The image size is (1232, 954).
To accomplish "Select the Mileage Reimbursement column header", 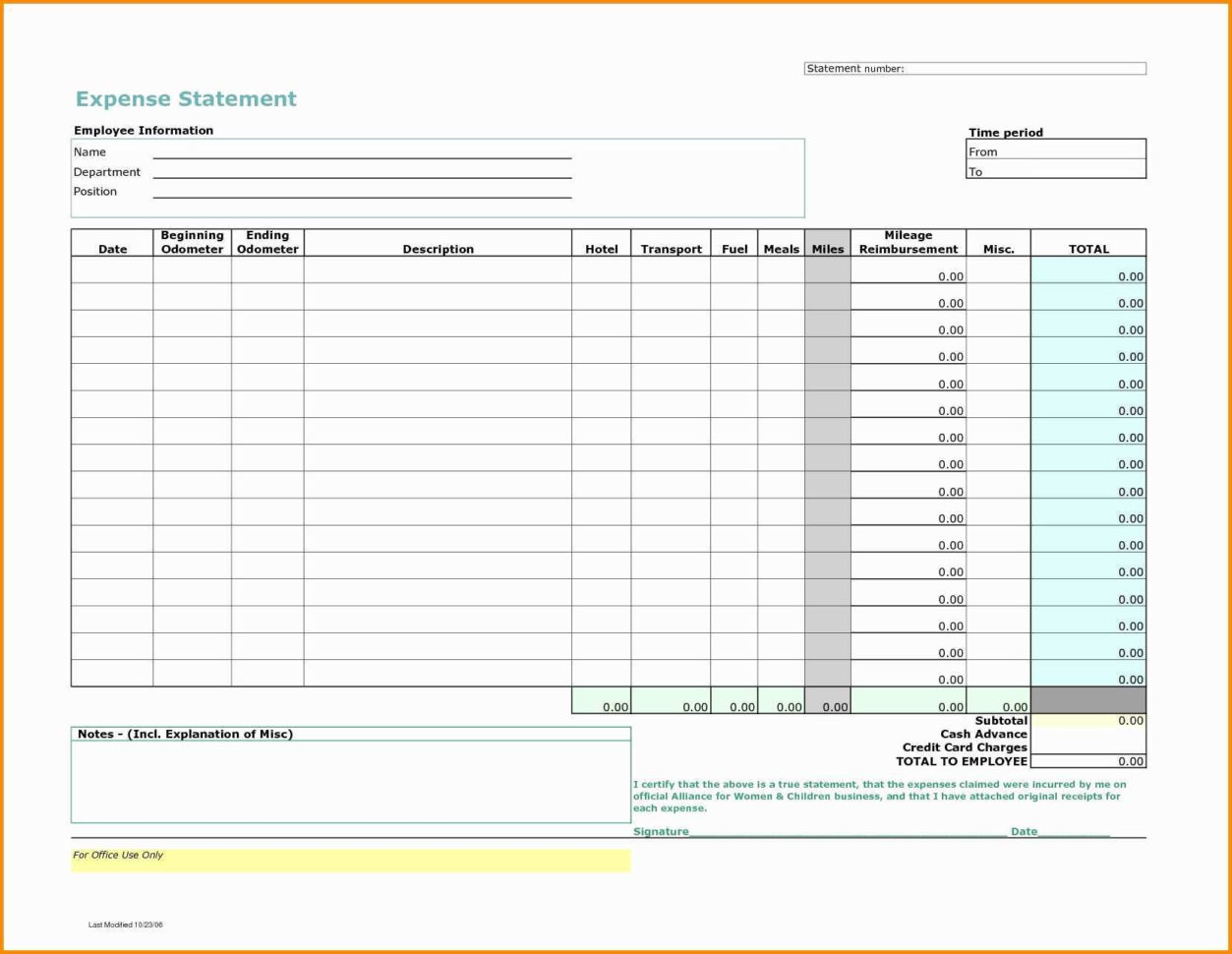I will (908, 242).
